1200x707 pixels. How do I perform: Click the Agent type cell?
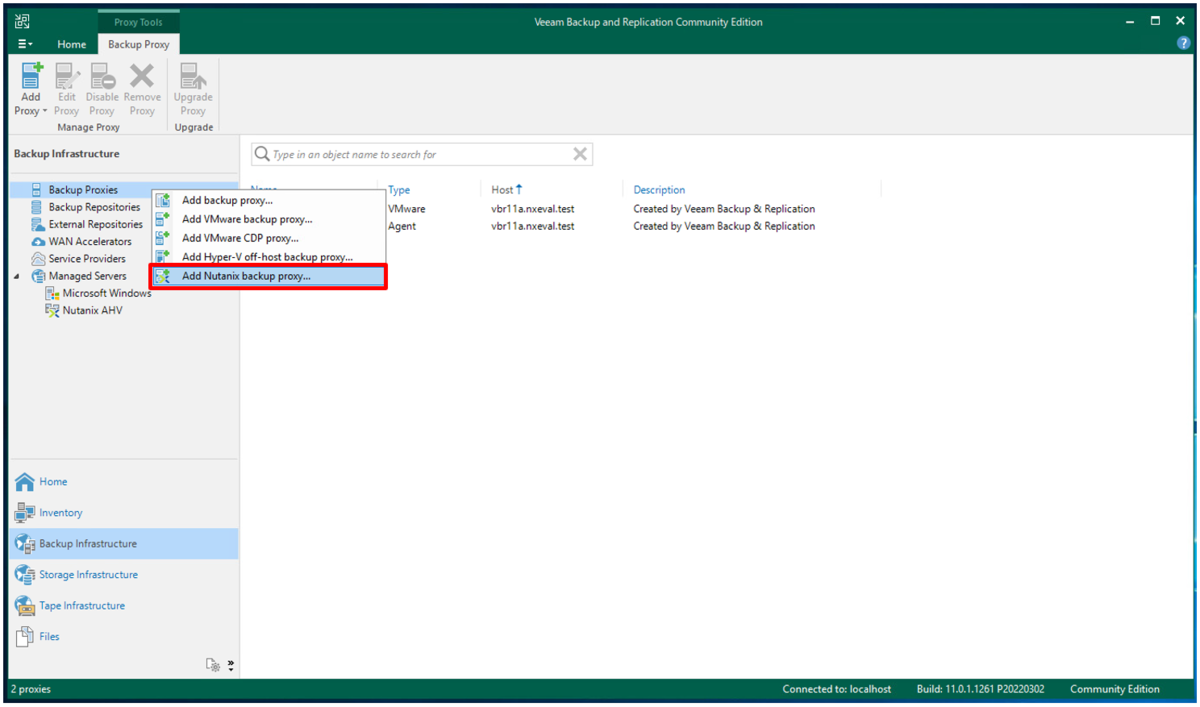coord(402,226)
